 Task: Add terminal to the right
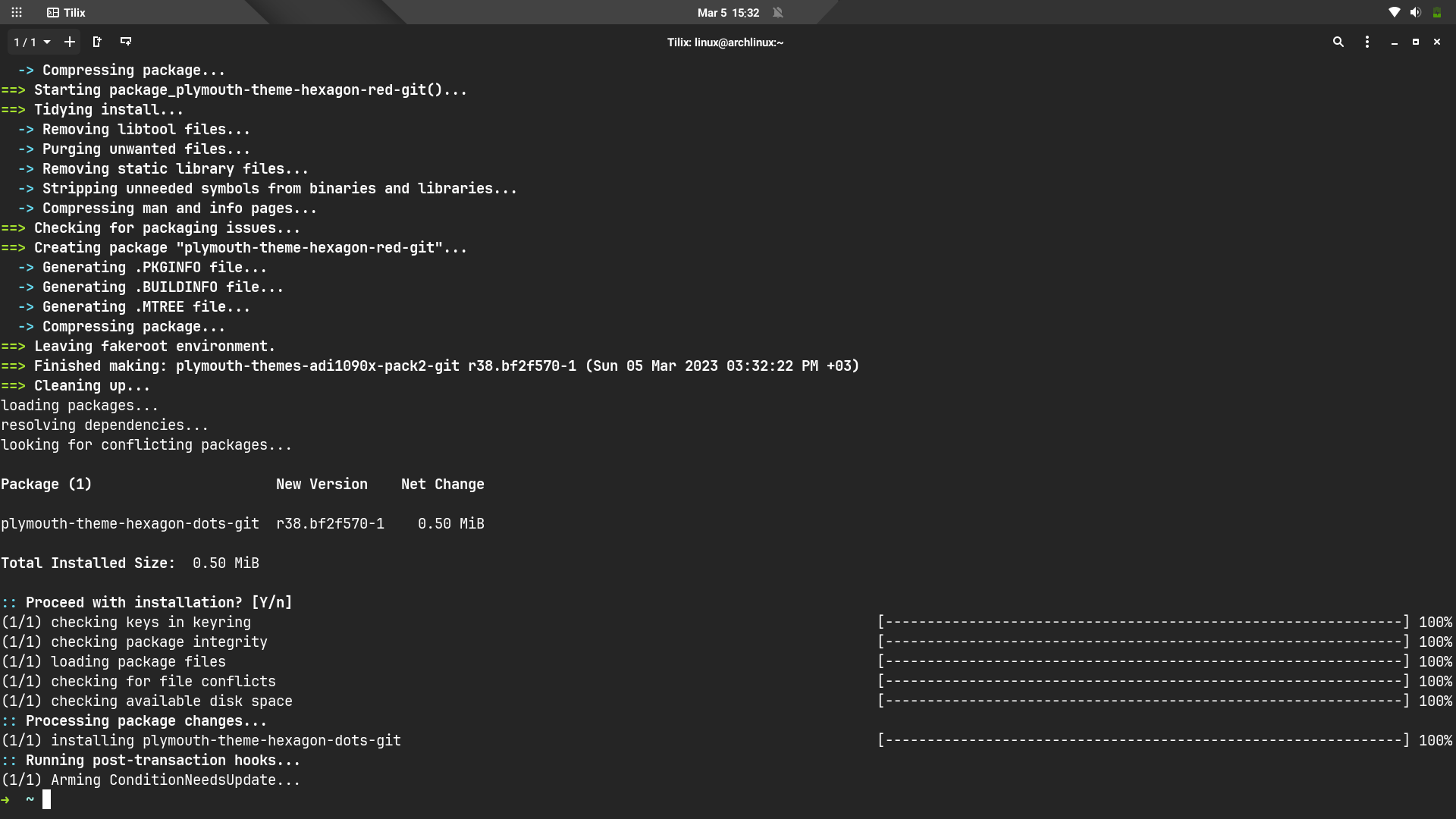click(97, 42)
